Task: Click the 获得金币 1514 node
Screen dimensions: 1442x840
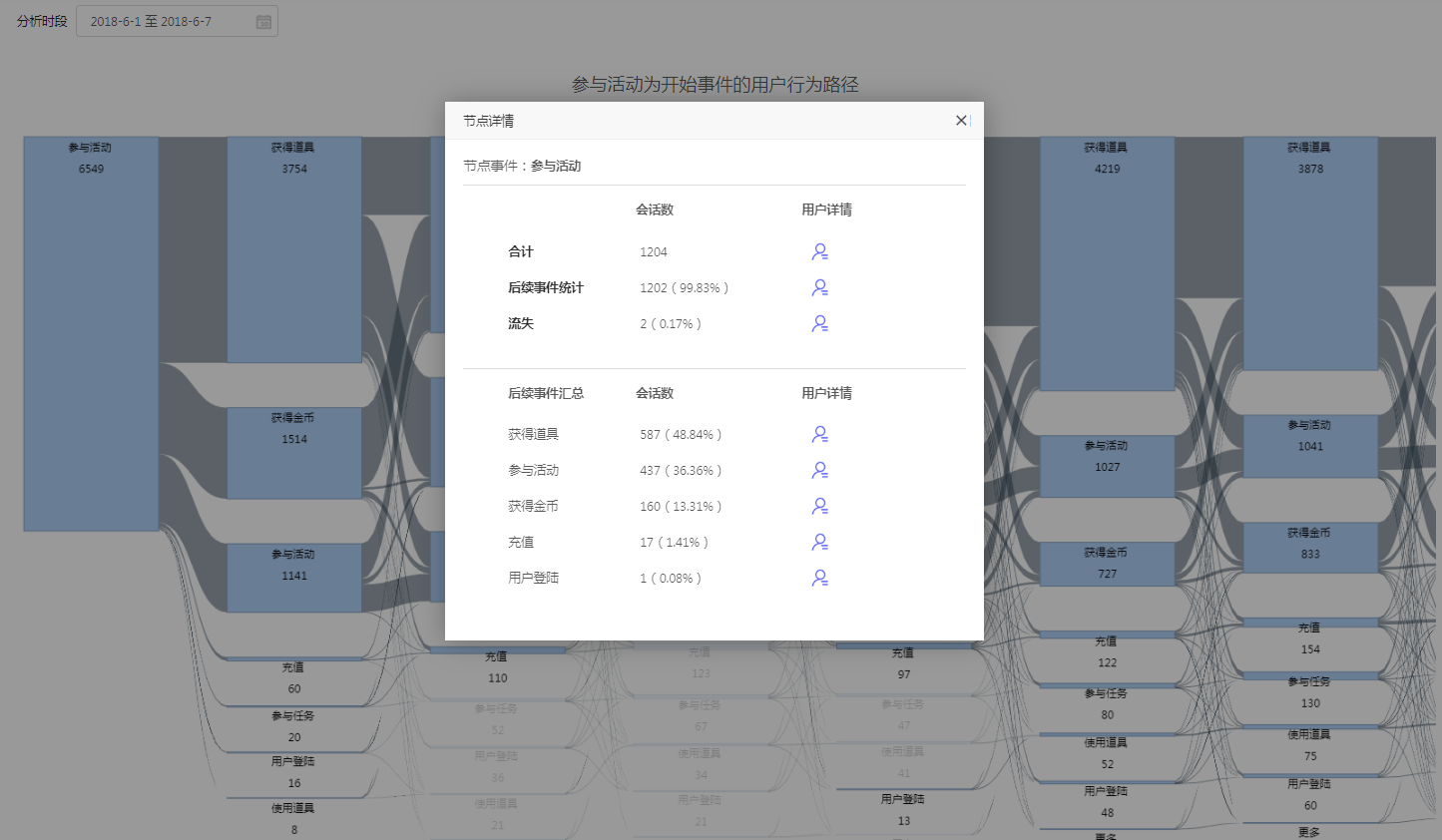Action: pyautogui.click(x=294, y=453)
